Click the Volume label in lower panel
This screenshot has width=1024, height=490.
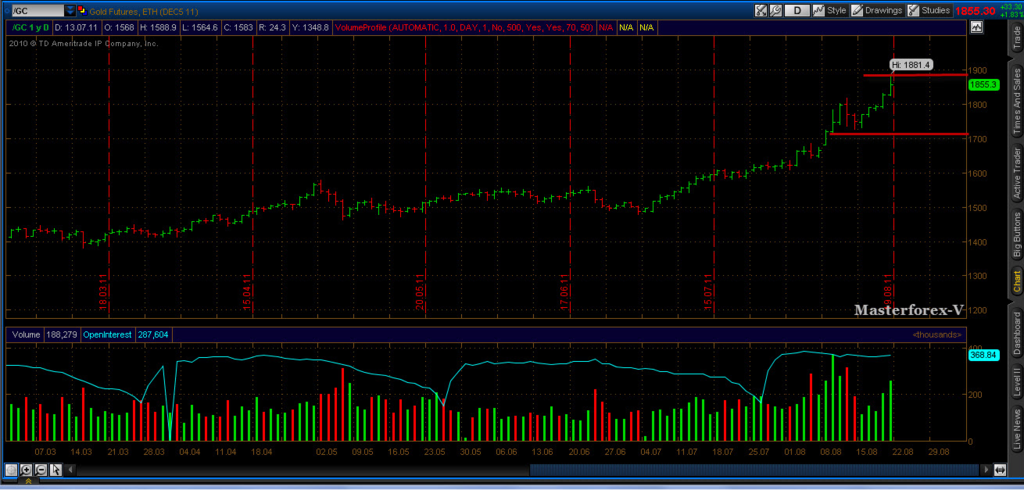[x=25, y=335]
